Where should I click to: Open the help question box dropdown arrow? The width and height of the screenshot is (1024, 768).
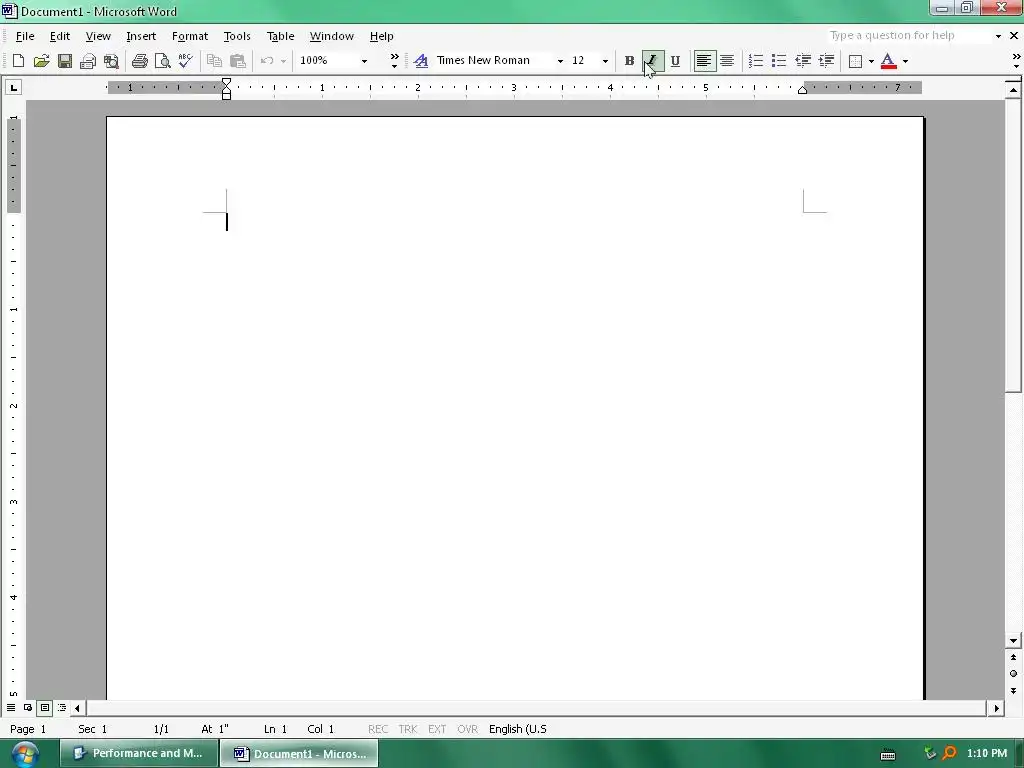click(x=999, y=36)
